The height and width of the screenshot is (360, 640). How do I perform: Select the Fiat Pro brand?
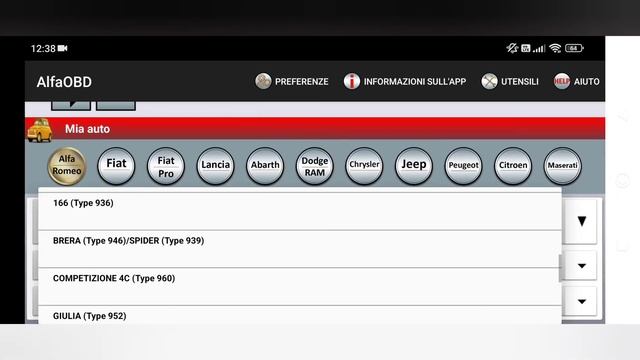(x=166, y=166)
